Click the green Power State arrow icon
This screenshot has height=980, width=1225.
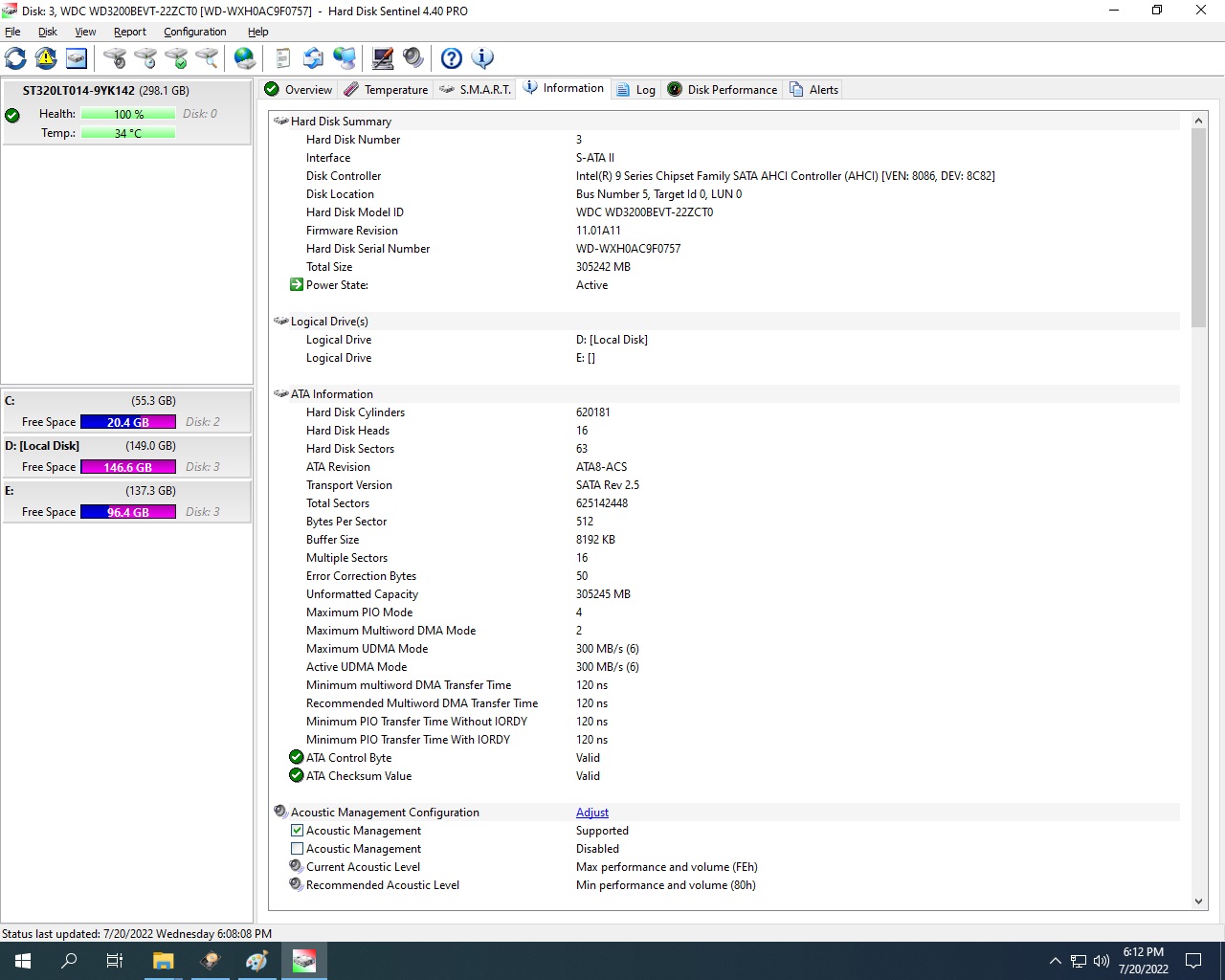tap(297, 284)
